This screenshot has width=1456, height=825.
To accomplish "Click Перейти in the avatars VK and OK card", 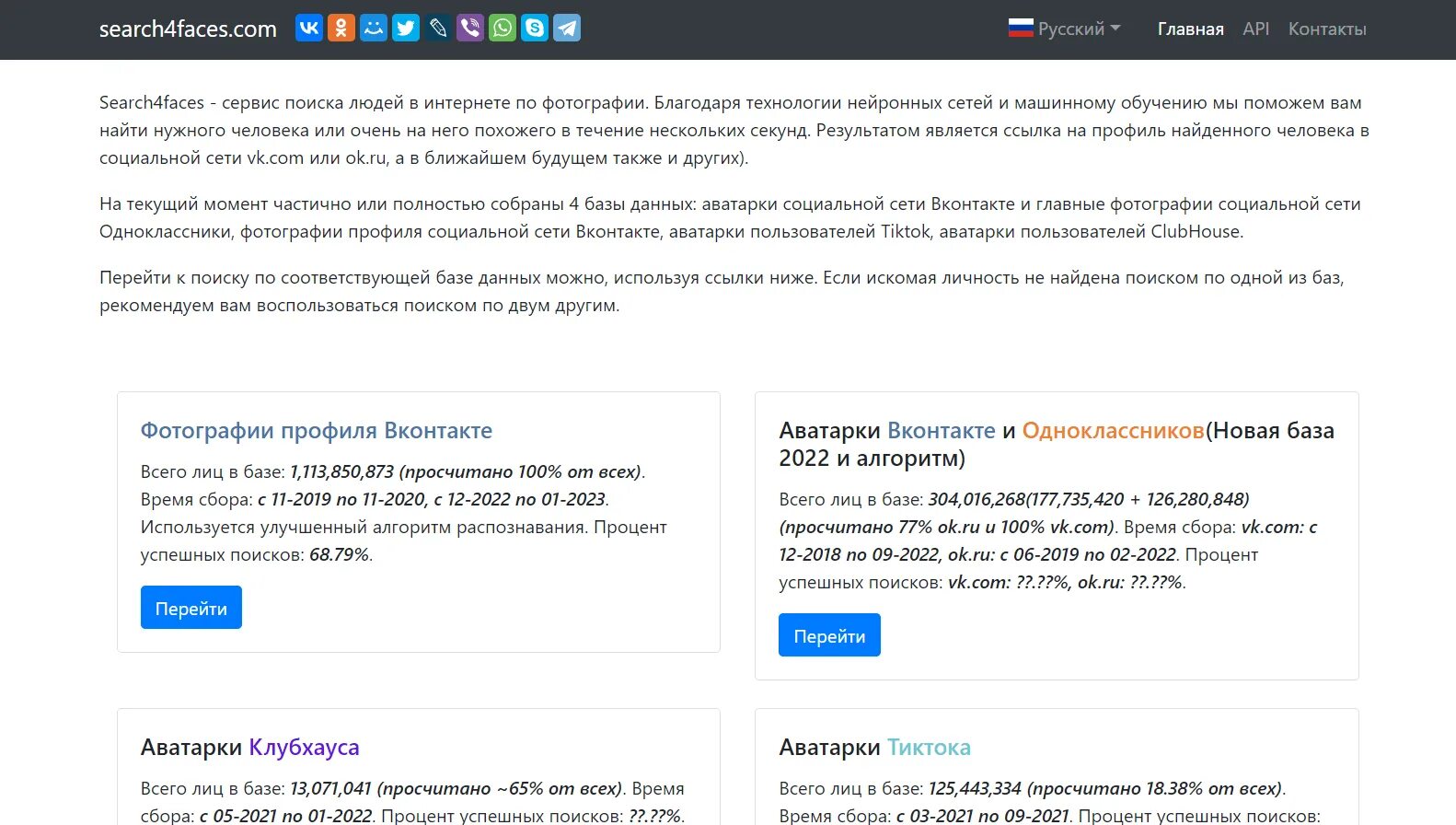I will click(x=829, y=635).
